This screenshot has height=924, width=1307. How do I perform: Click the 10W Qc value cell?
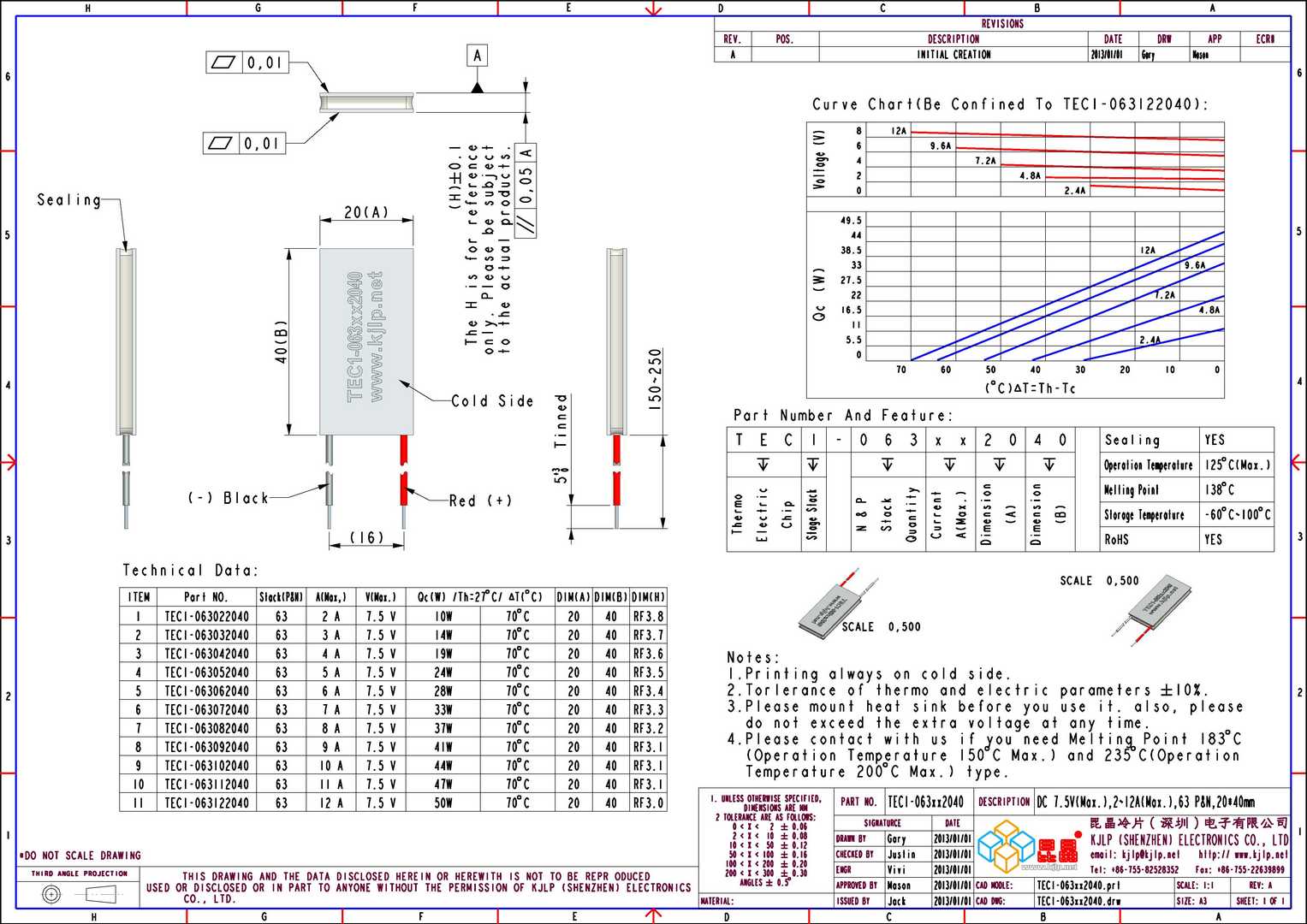pos(443,617)
